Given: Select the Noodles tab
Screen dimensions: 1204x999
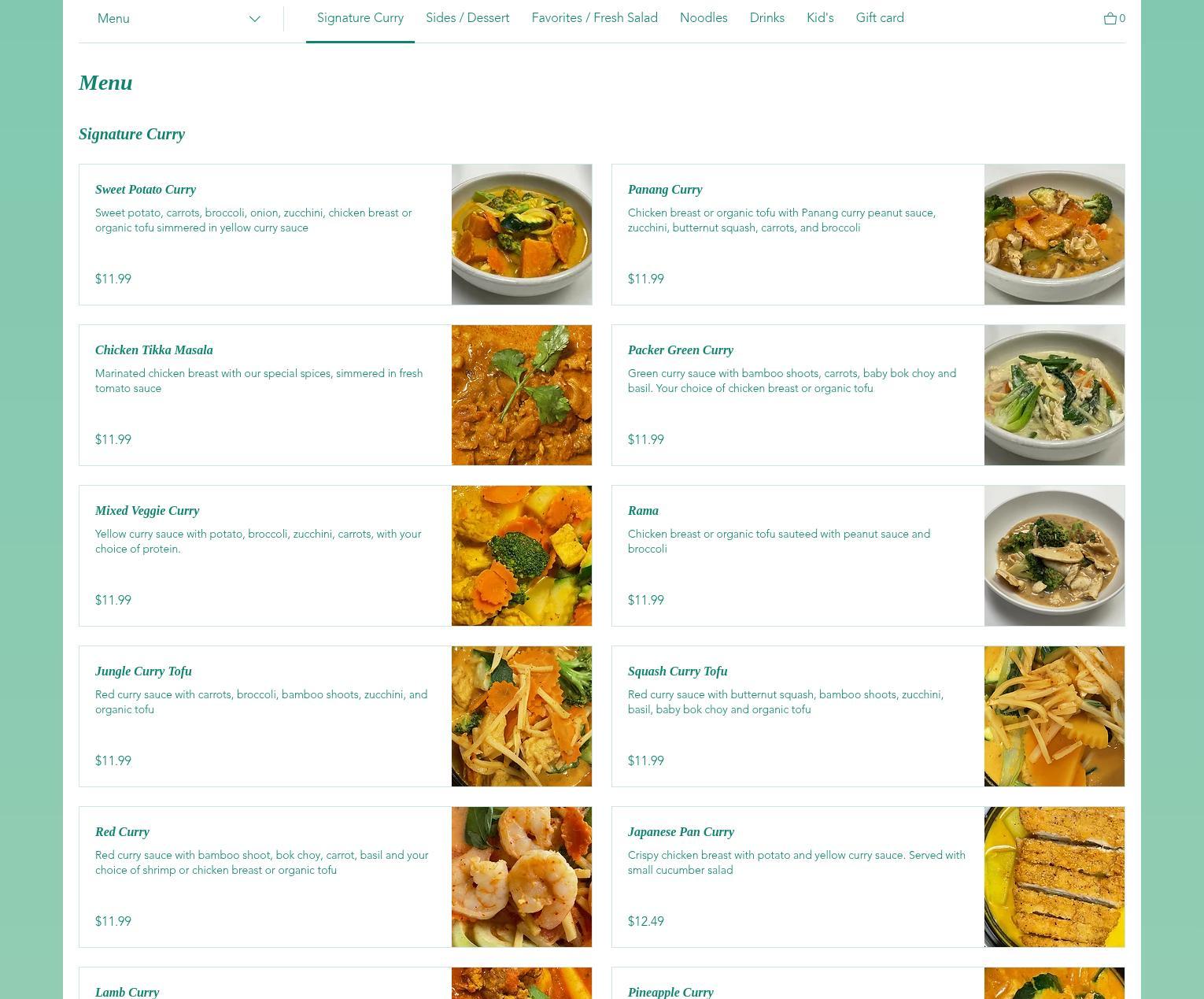Looking at the screenshot, I should point(704,18).
